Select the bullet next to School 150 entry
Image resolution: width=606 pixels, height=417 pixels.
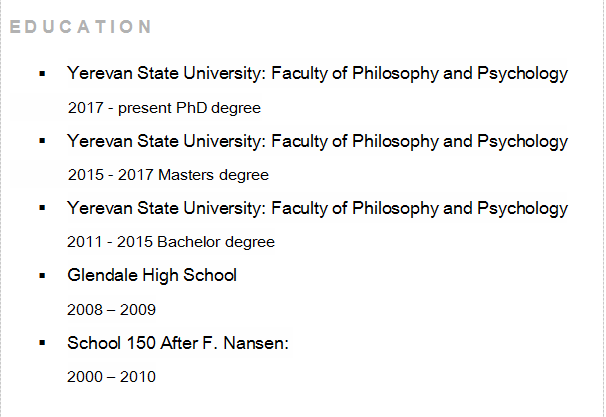42,343
